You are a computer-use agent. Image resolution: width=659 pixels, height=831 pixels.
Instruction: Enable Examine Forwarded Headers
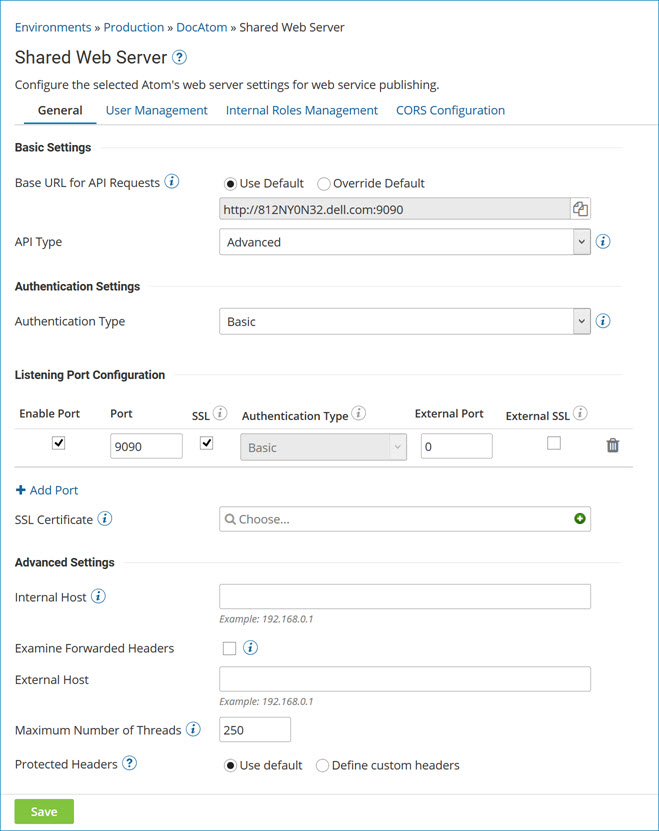coord(229,648)
